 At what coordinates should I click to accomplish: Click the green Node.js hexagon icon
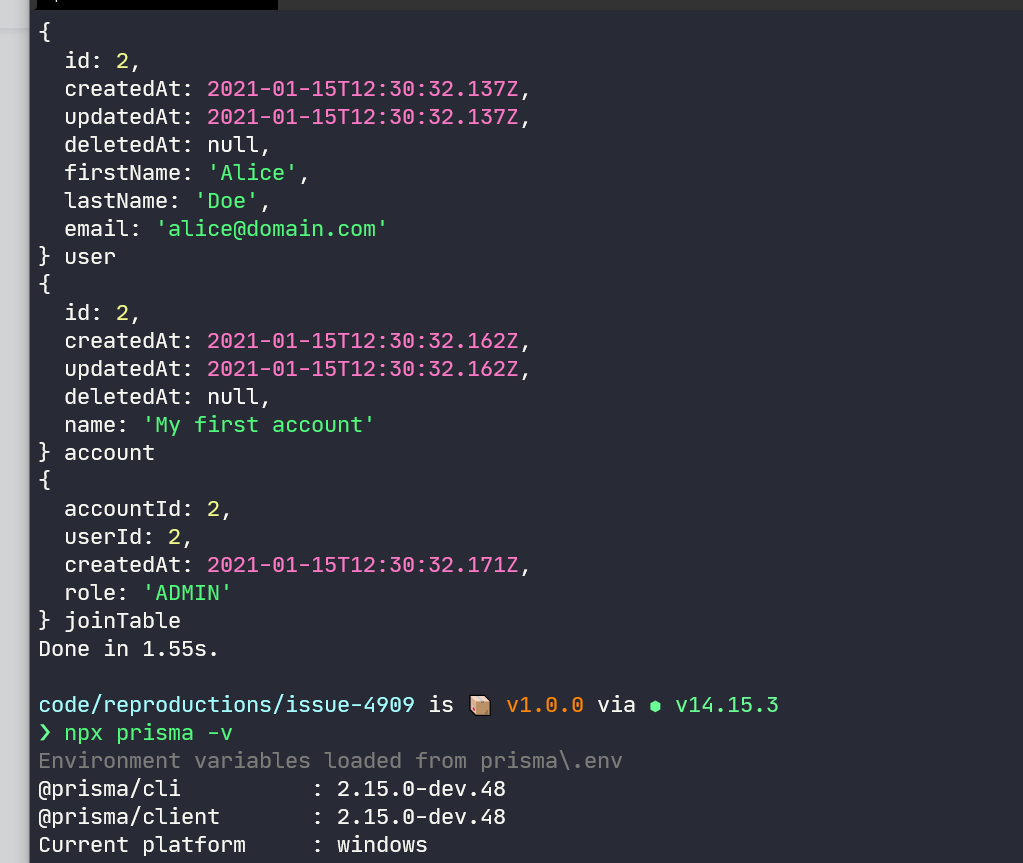(x=657, y=705)
